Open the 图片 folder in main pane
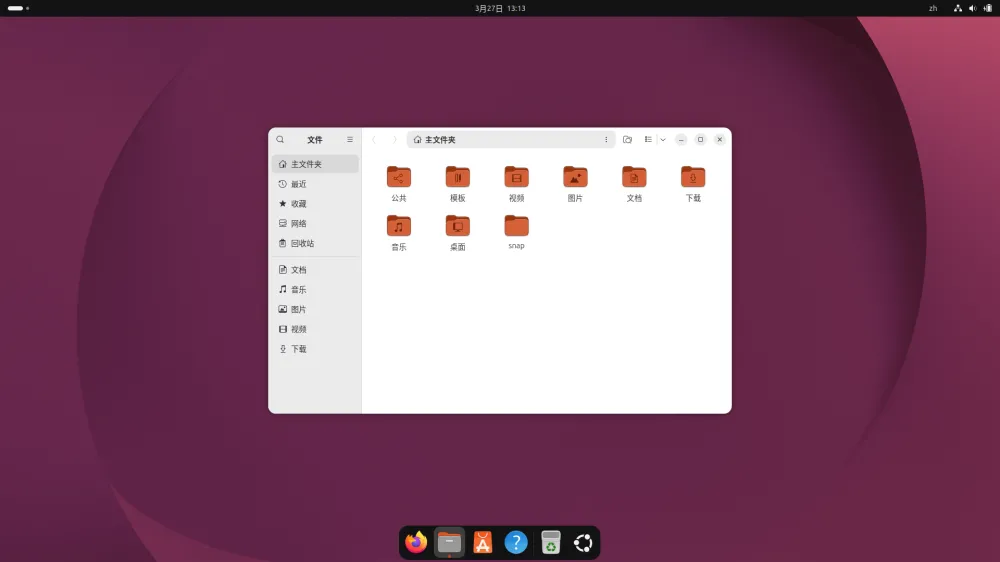This screenshot has height=562, width=1000. [x=575, y=184]
